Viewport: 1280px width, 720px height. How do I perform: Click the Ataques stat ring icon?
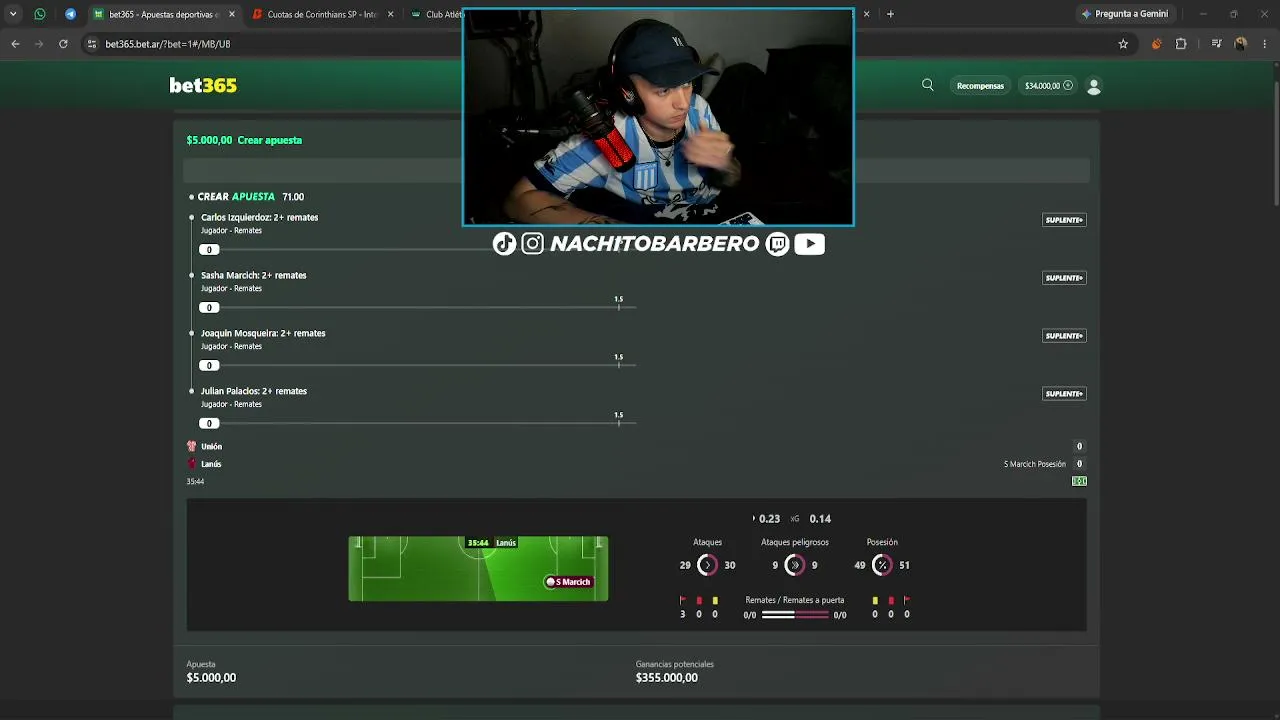[707, 565]
